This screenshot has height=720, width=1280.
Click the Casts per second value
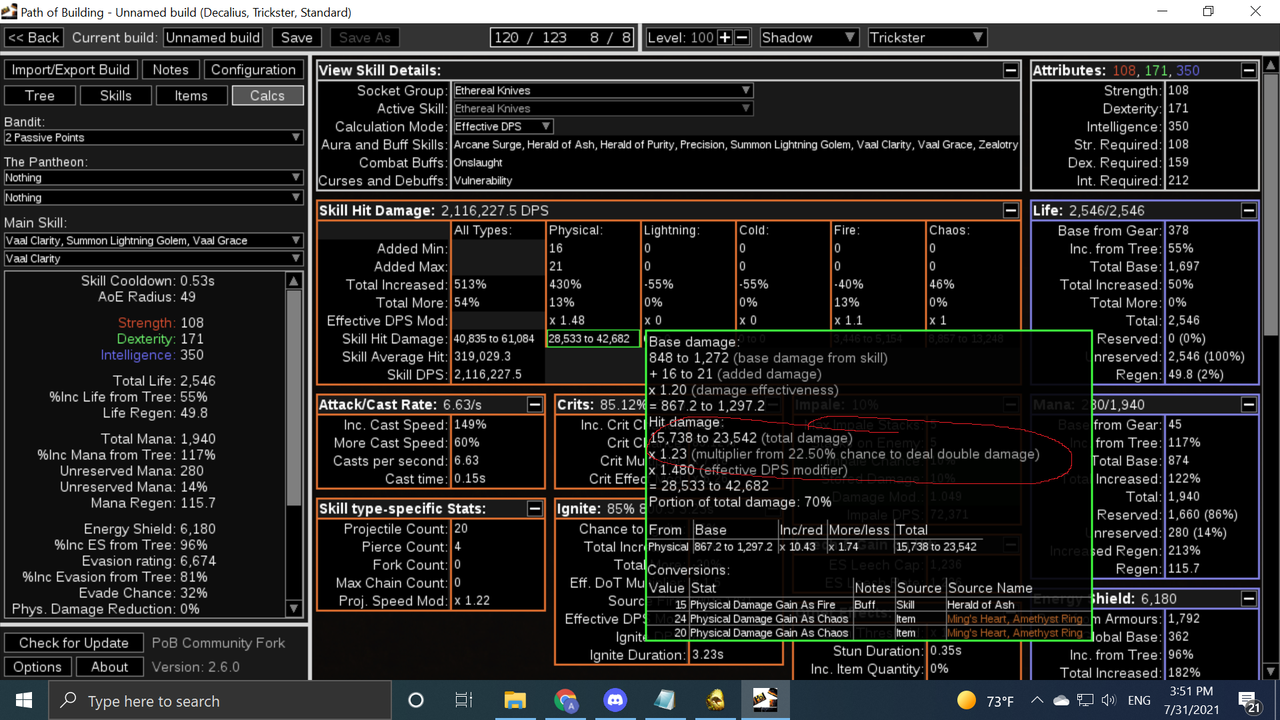(x=496, y=461)
